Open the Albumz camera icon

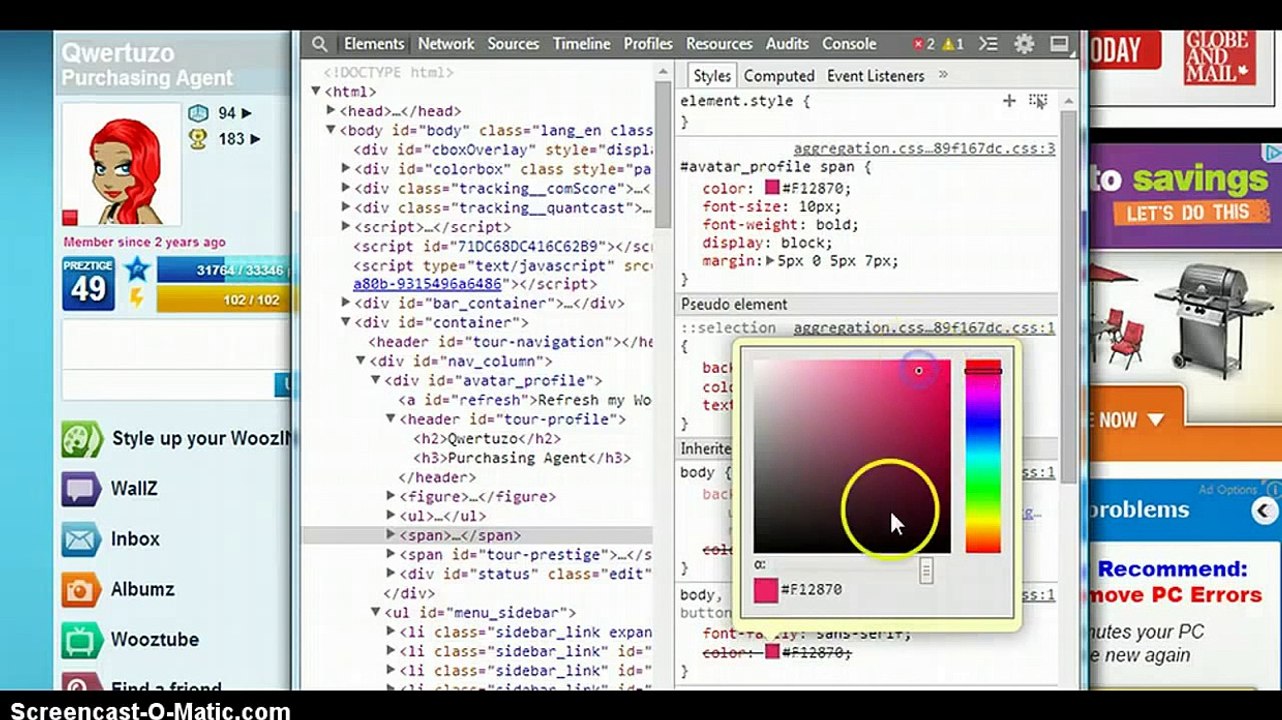[x=81, y=590]
